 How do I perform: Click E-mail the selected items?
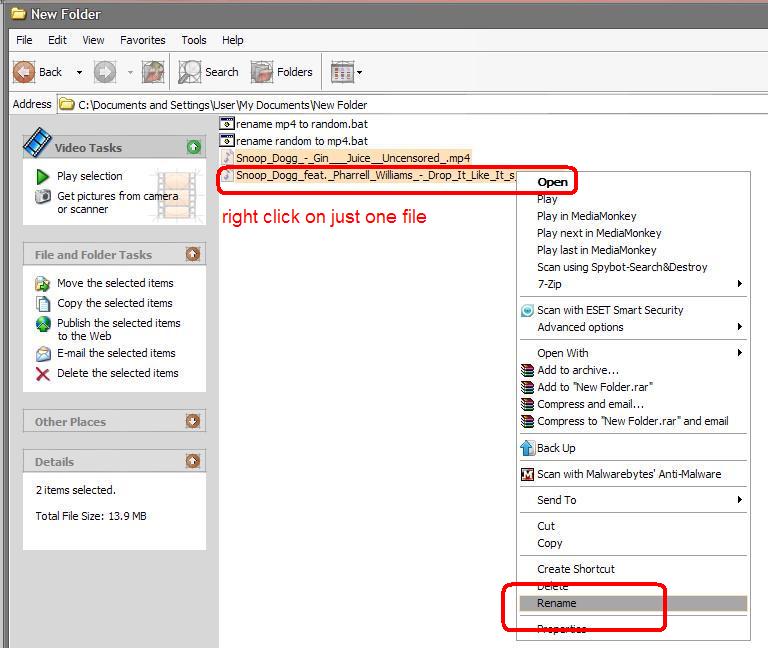point(116,353)
